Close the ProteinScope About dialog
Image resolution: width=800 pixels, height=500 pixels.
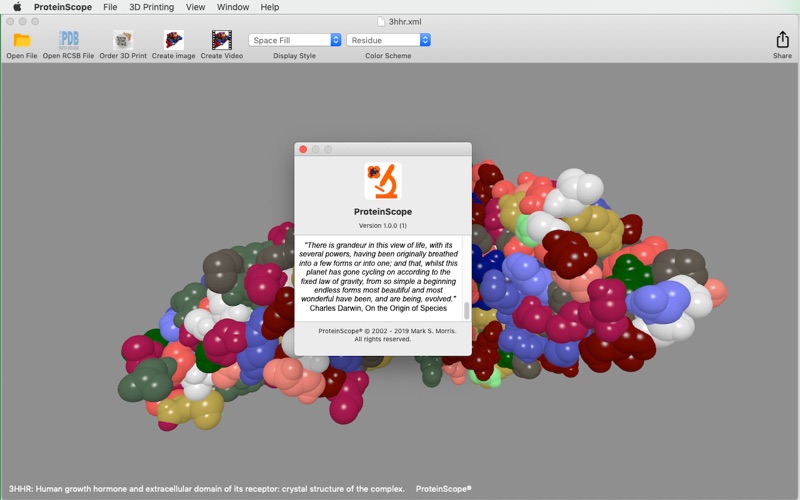pyautogui.click(x=303, y=149)
